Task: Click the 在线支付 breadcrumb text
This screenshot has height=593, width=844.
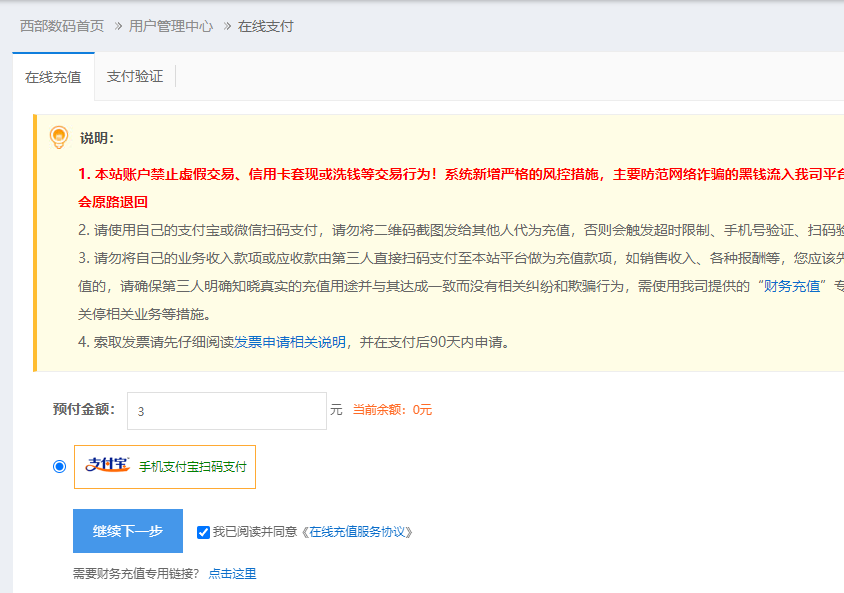Action: pos(265,26)
